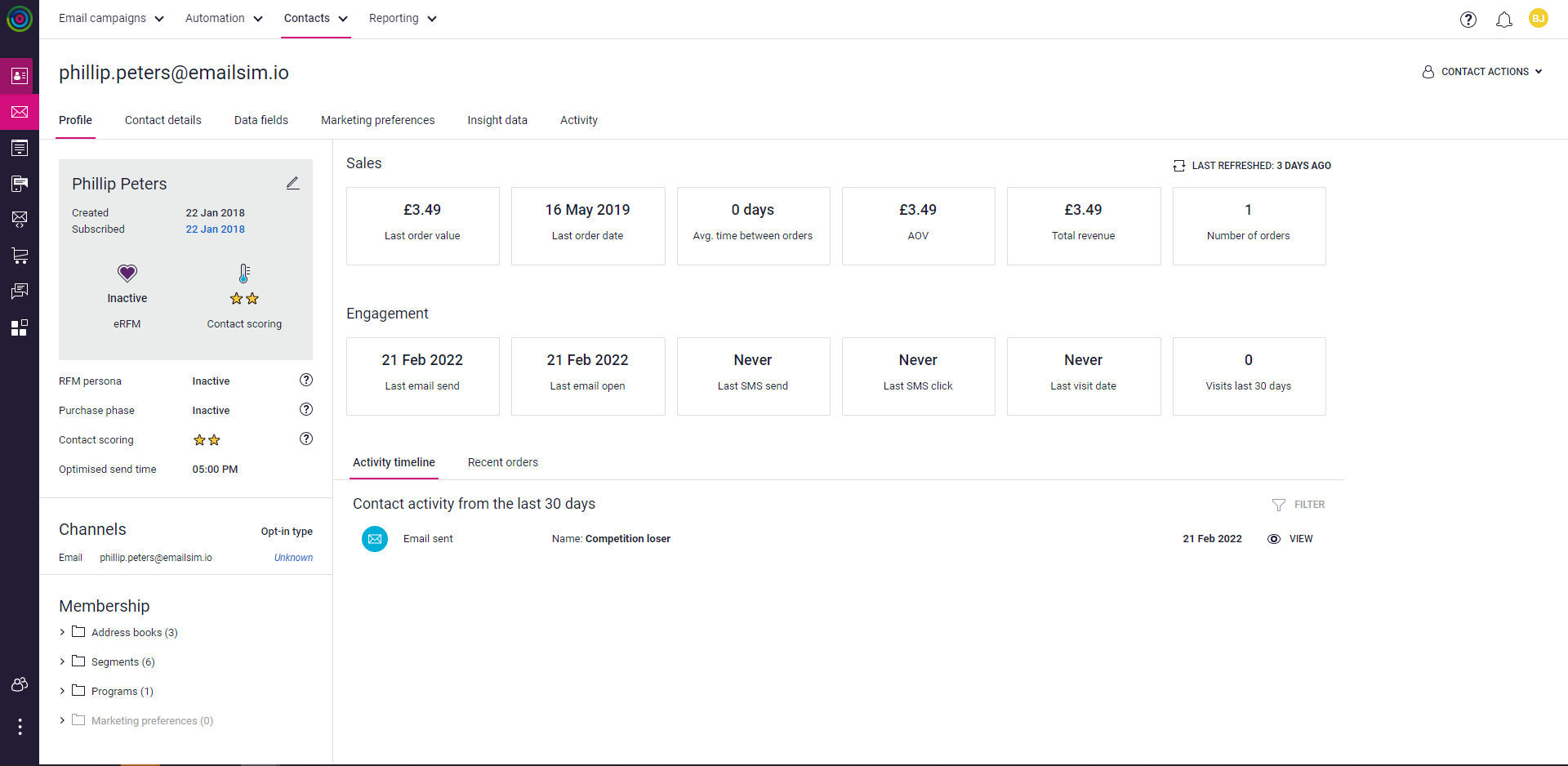The image size is (1568, 766).
Task: Select the apps dashboard sidebar icon
Action: (x=20, y=327)
